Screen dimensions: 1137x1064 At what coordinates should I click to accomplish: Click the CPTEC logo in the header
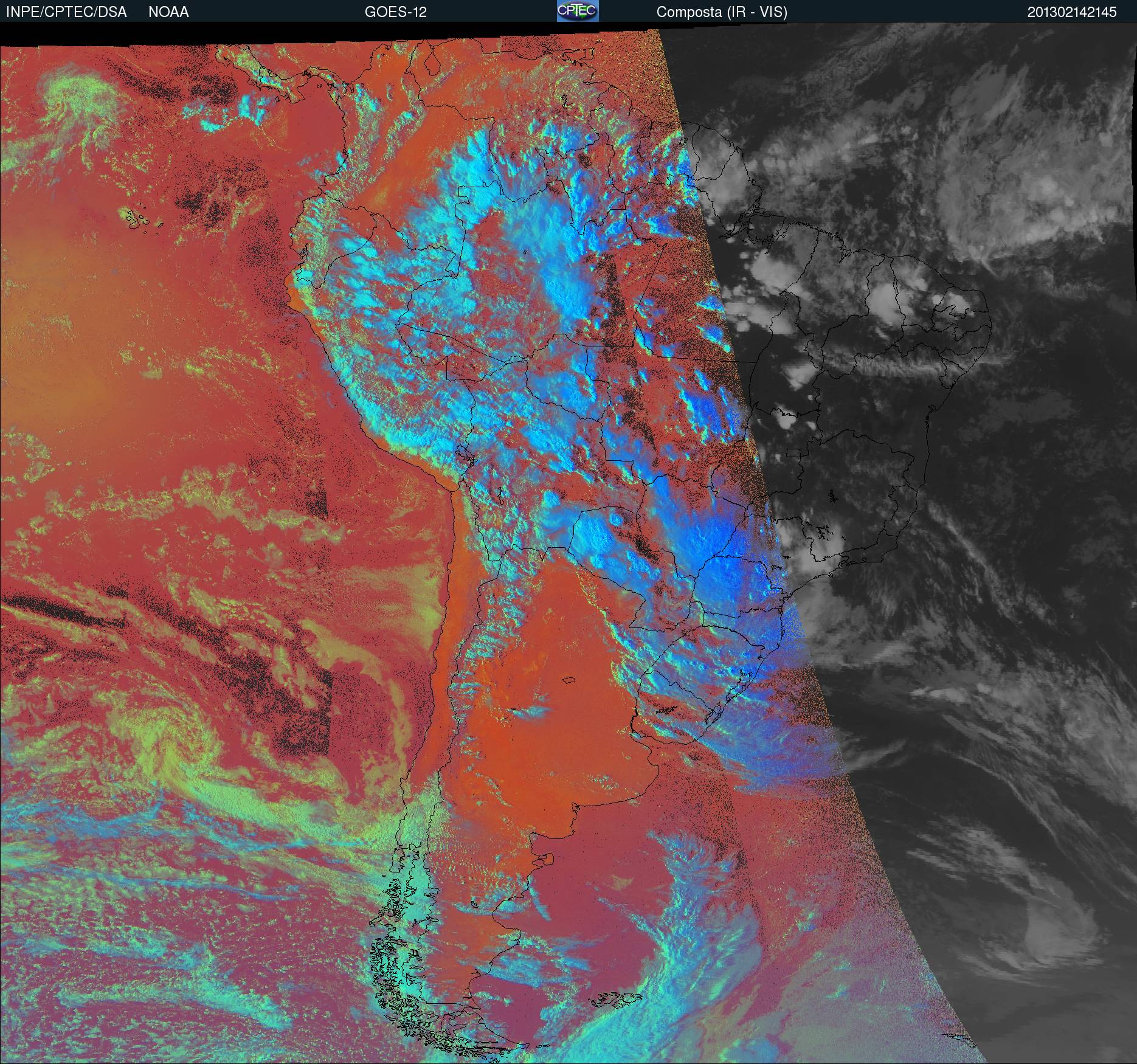pyautogui.click(x=578, y=11)
